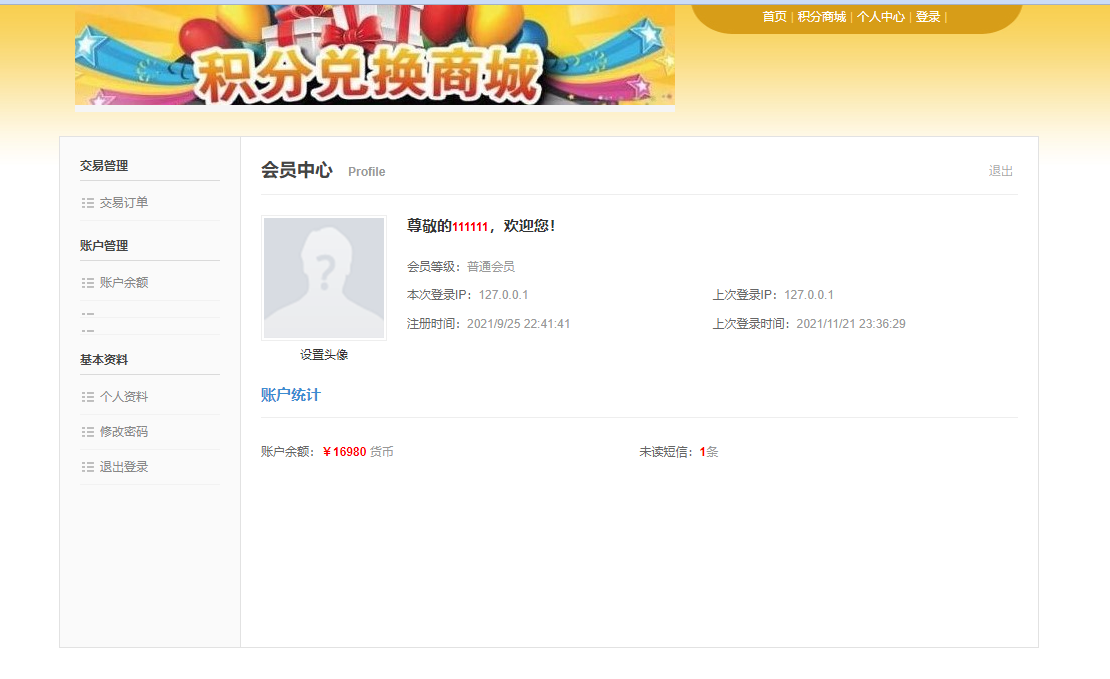Click the placeholder avatar image
Image resolution: width=1110 pixels, height=679 pixels.
(x=324, y=278)
